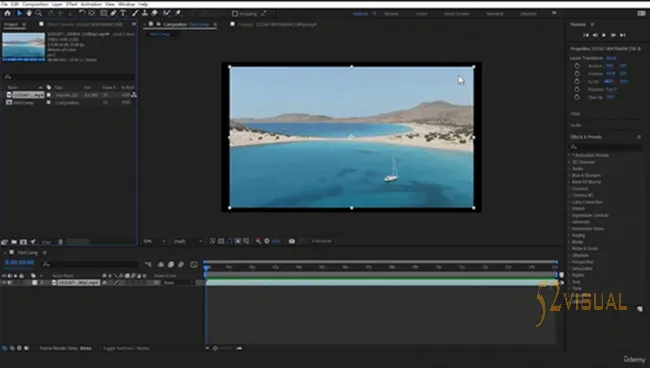Image resolution: width=650 pixels, height=368 pixels.
Task: Select the Type text tool
Action: [123, 13]
